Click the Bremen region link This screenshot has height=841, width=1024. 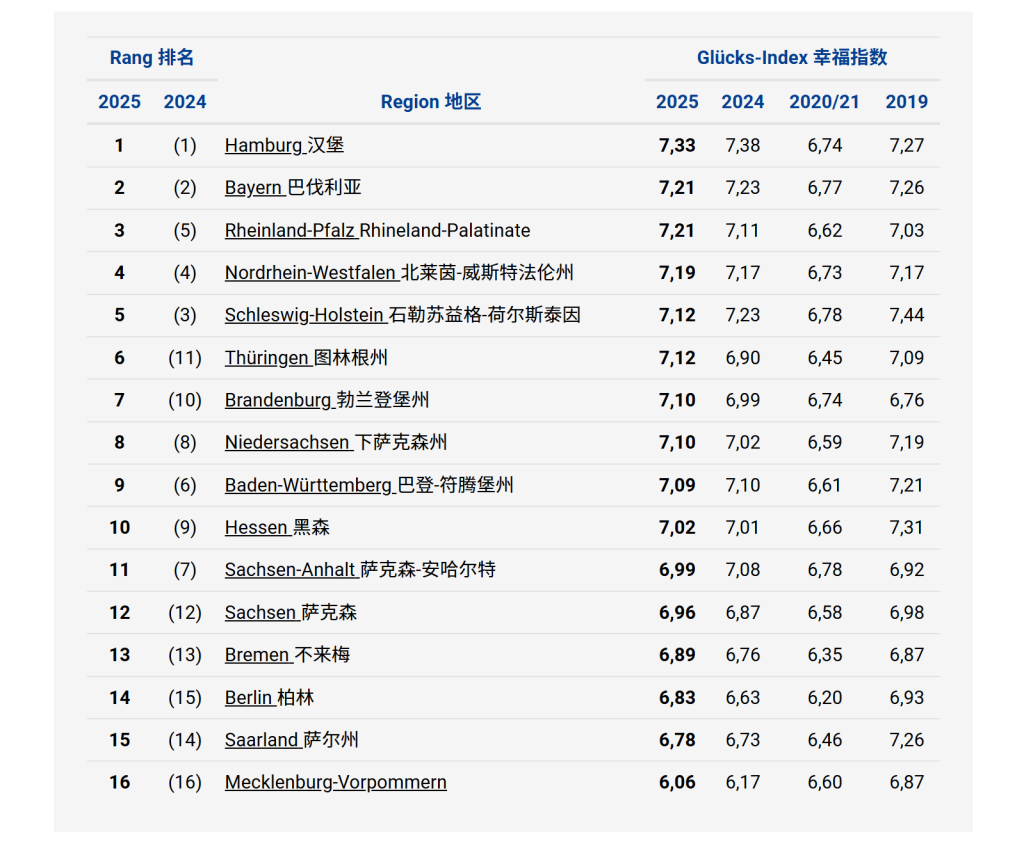[259, 655]
